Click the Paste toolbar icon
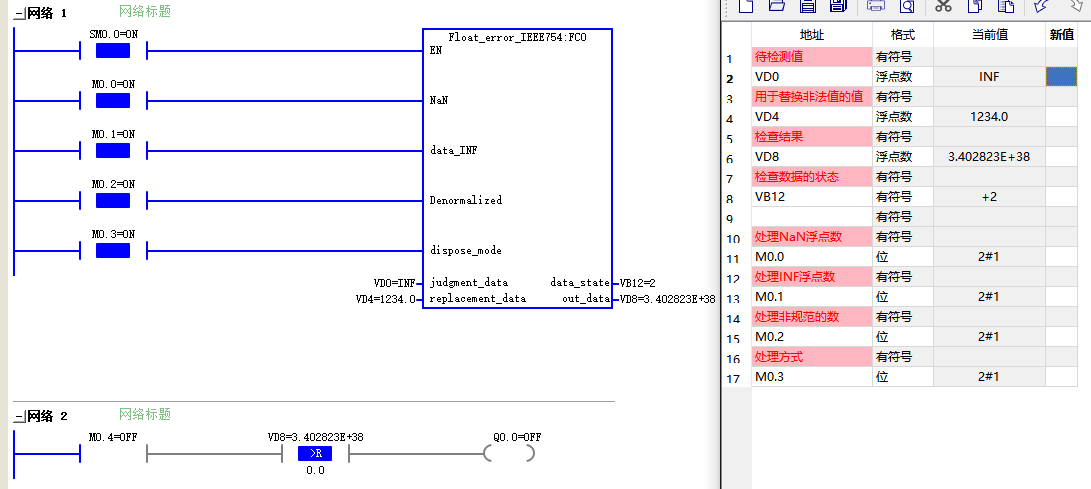This screenshot has height=489, width=1091. click(1006, 6)
